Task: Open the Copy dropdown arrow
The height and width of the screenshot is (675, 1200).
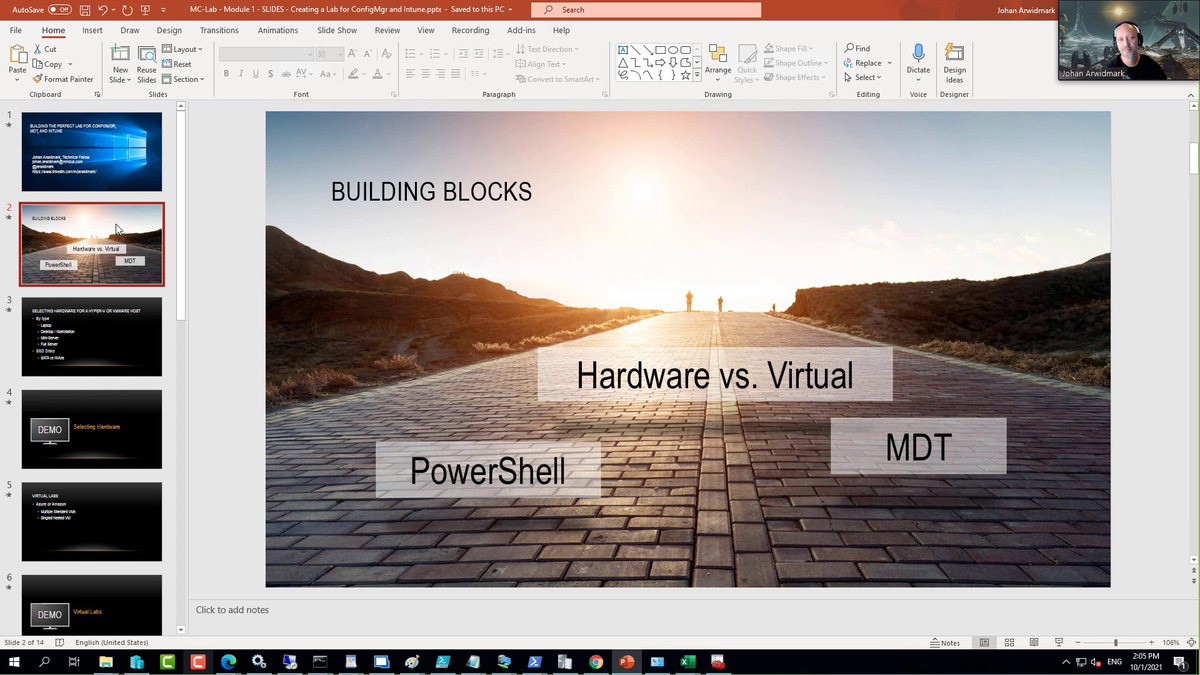Action: (x=70, y=64)
